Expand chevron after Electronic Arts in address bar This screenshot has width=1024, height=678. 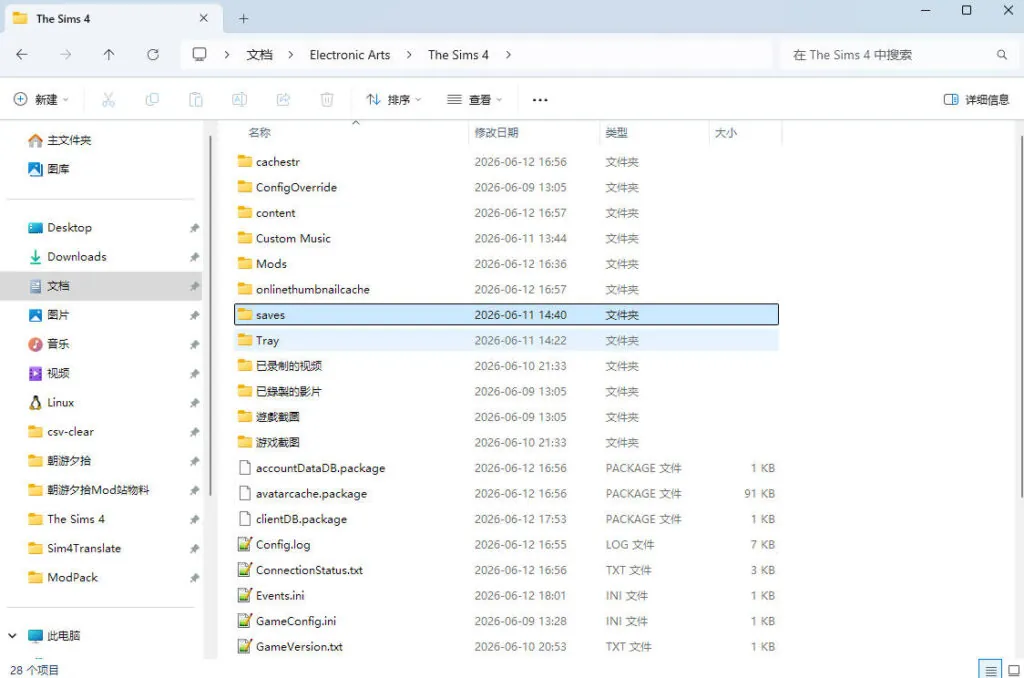(x=409, y=55)
